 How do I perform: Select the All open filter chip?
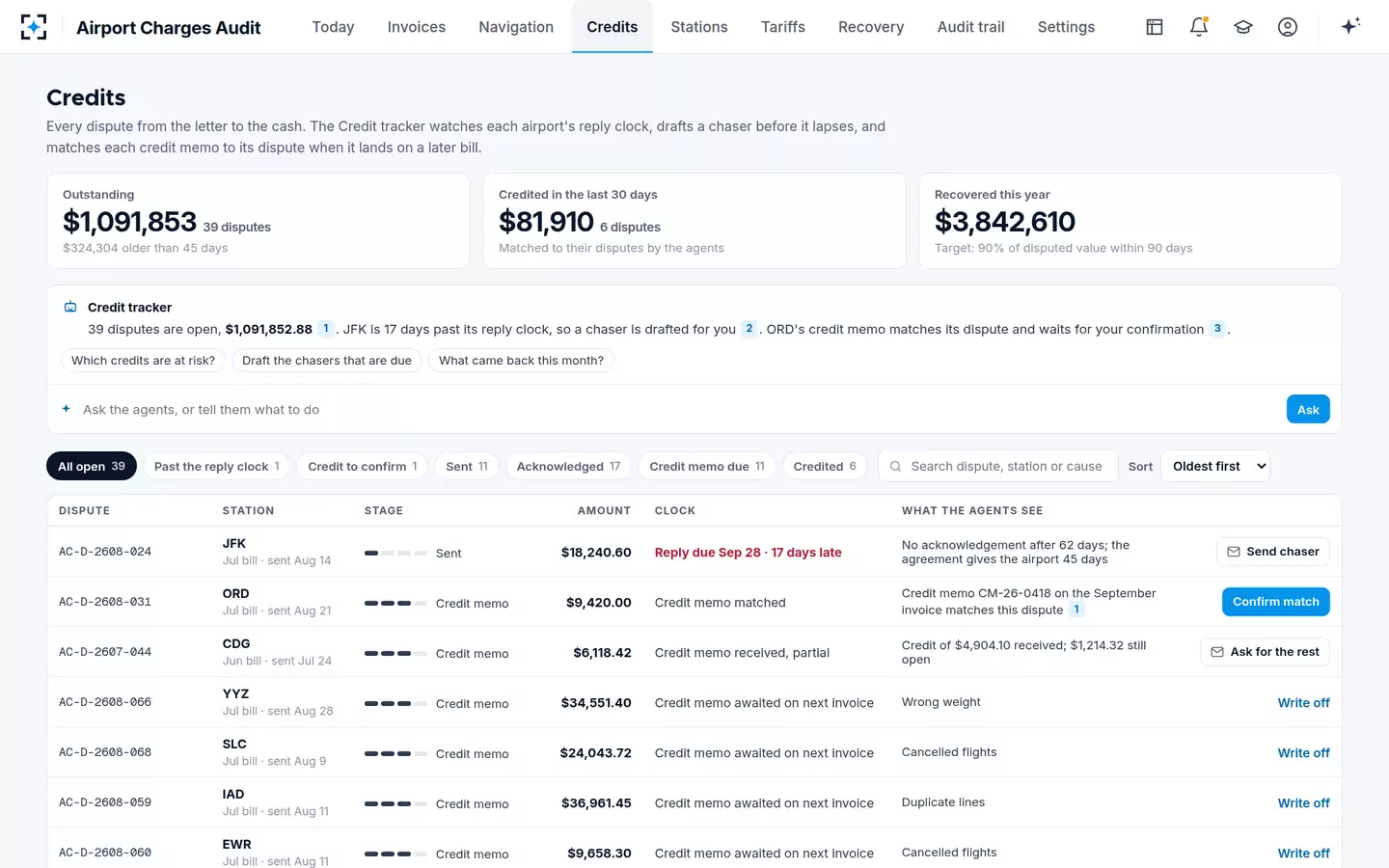(92, 466)
